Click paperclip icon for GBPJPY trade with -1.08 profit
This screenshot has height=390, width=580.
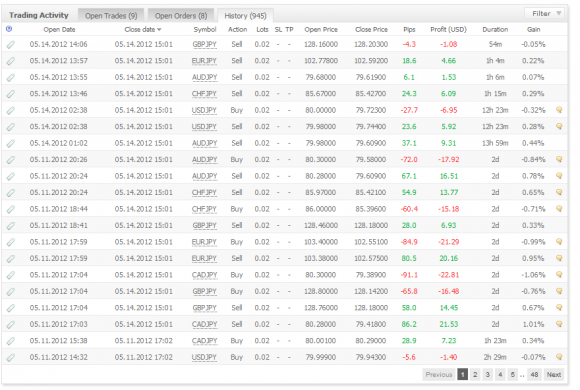point(11,45)
